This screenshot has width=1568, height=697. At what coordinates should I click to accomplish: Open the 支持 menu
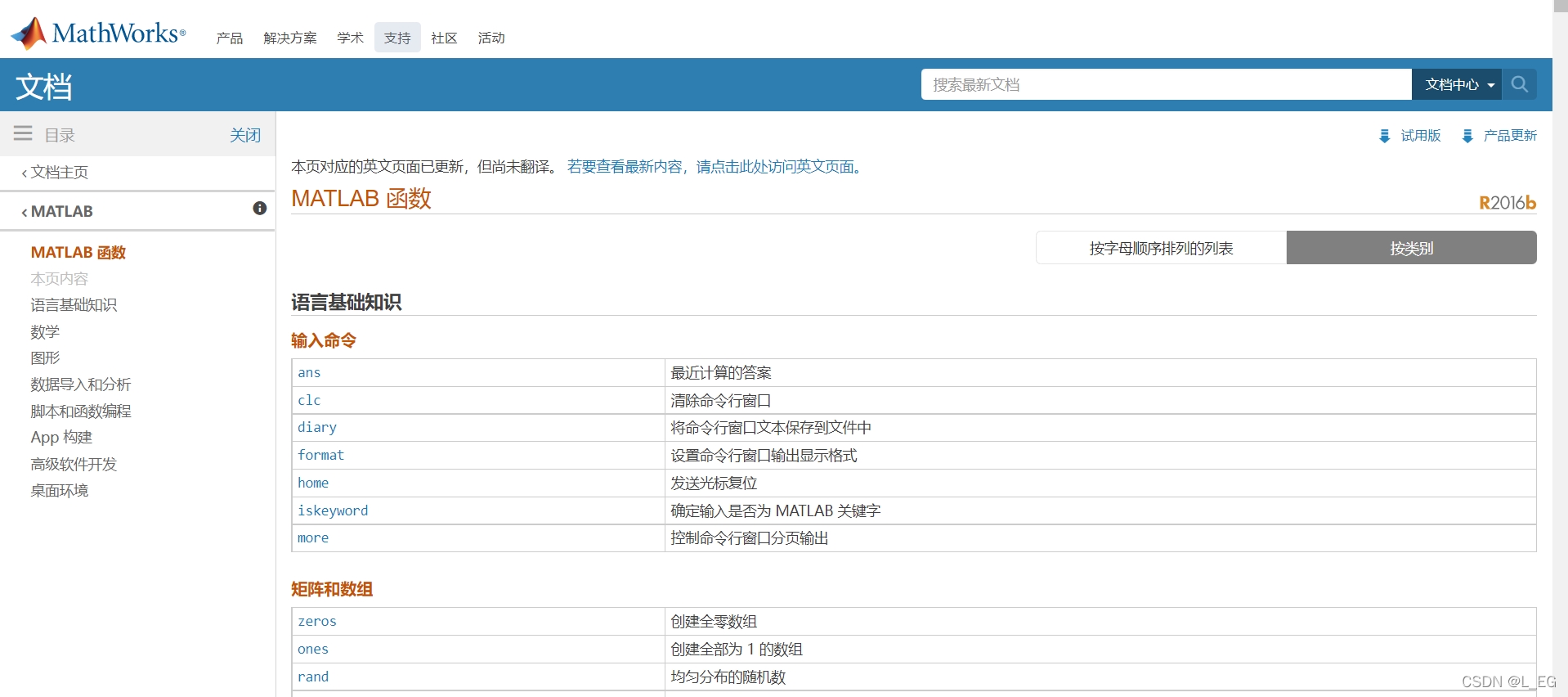(x=397, y=38)
